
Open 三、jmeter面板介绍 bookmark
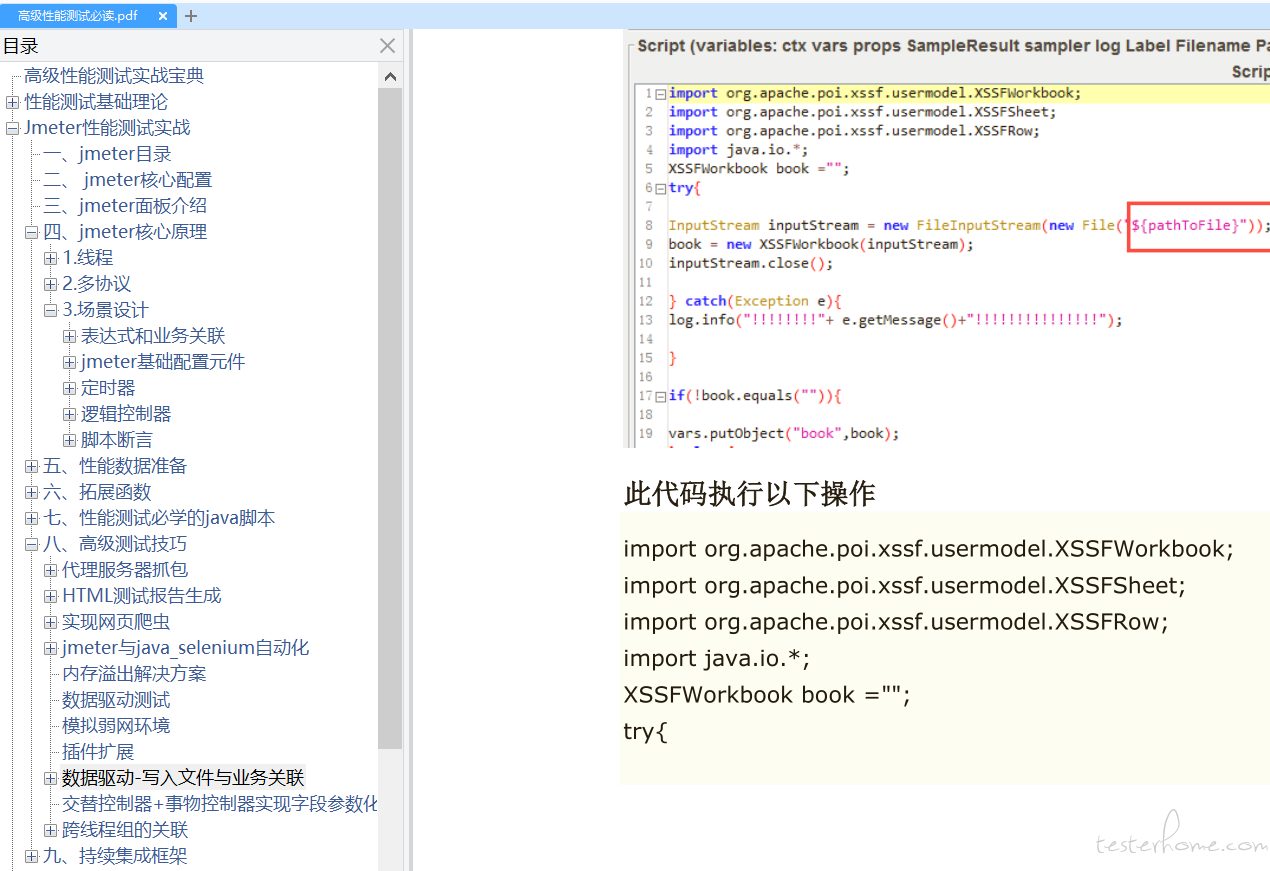(x=125, y=206)
